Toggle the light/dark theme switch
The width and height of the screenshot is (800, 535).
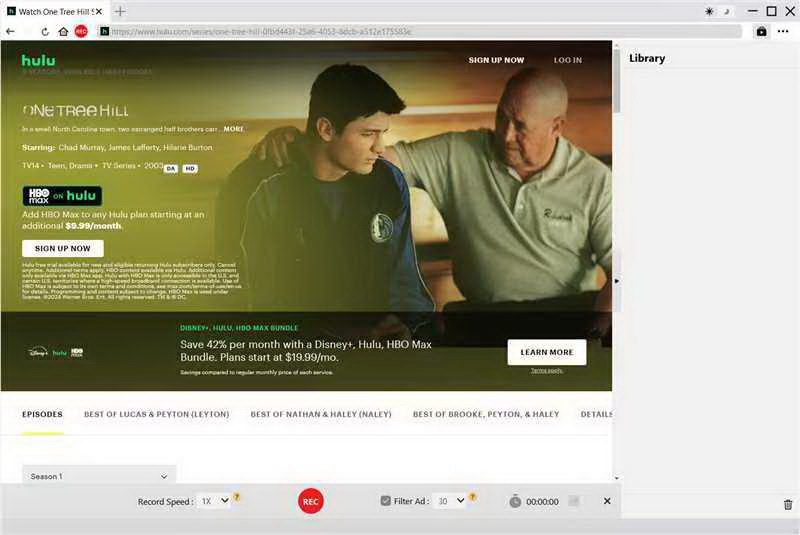coord(716,11)
